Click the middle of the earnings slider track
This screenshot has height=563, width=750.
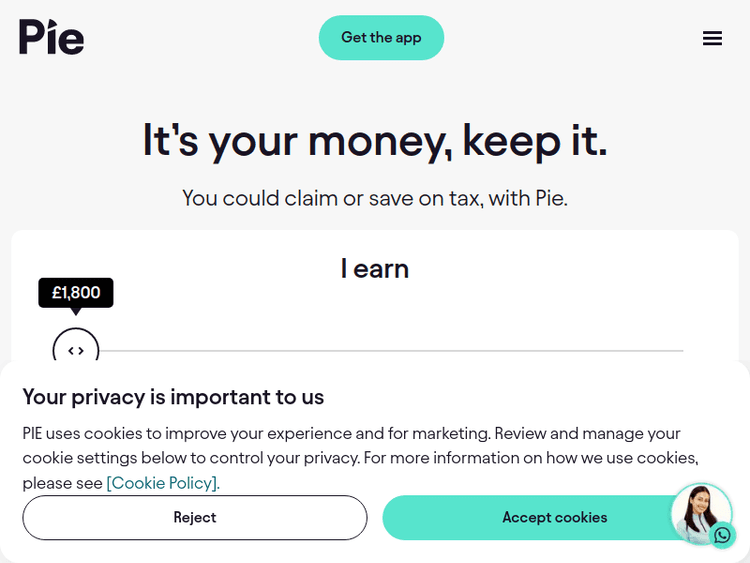coord(390,351)
